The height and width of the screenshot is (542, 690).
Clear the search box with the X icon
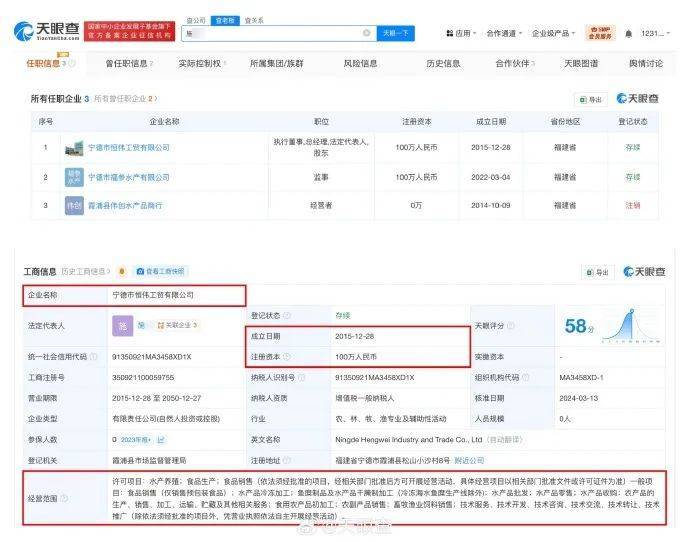tap(366, 33)
